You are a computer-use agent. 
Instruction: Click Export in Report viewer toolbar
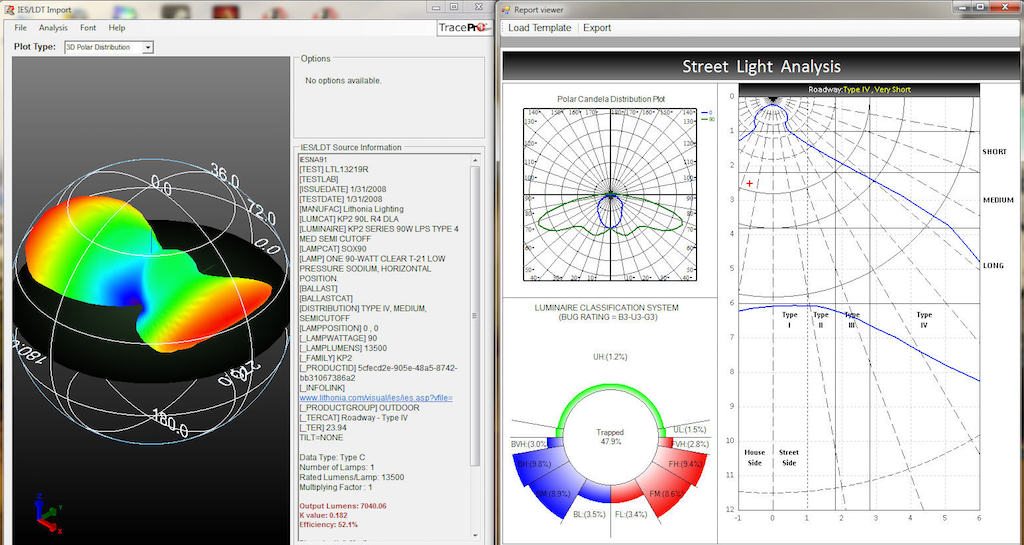[x=597, y=28]
